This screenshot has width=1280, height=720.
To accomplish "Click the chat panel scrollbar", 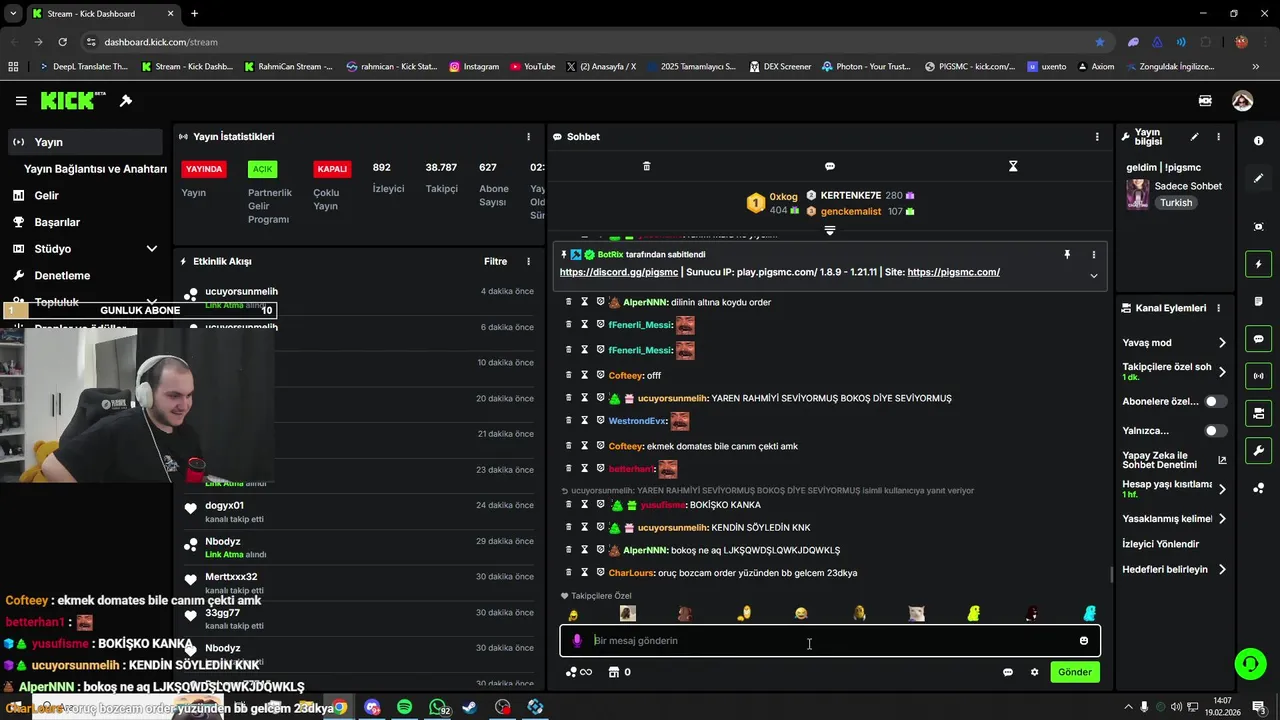I will click(x=1110, y=574).
